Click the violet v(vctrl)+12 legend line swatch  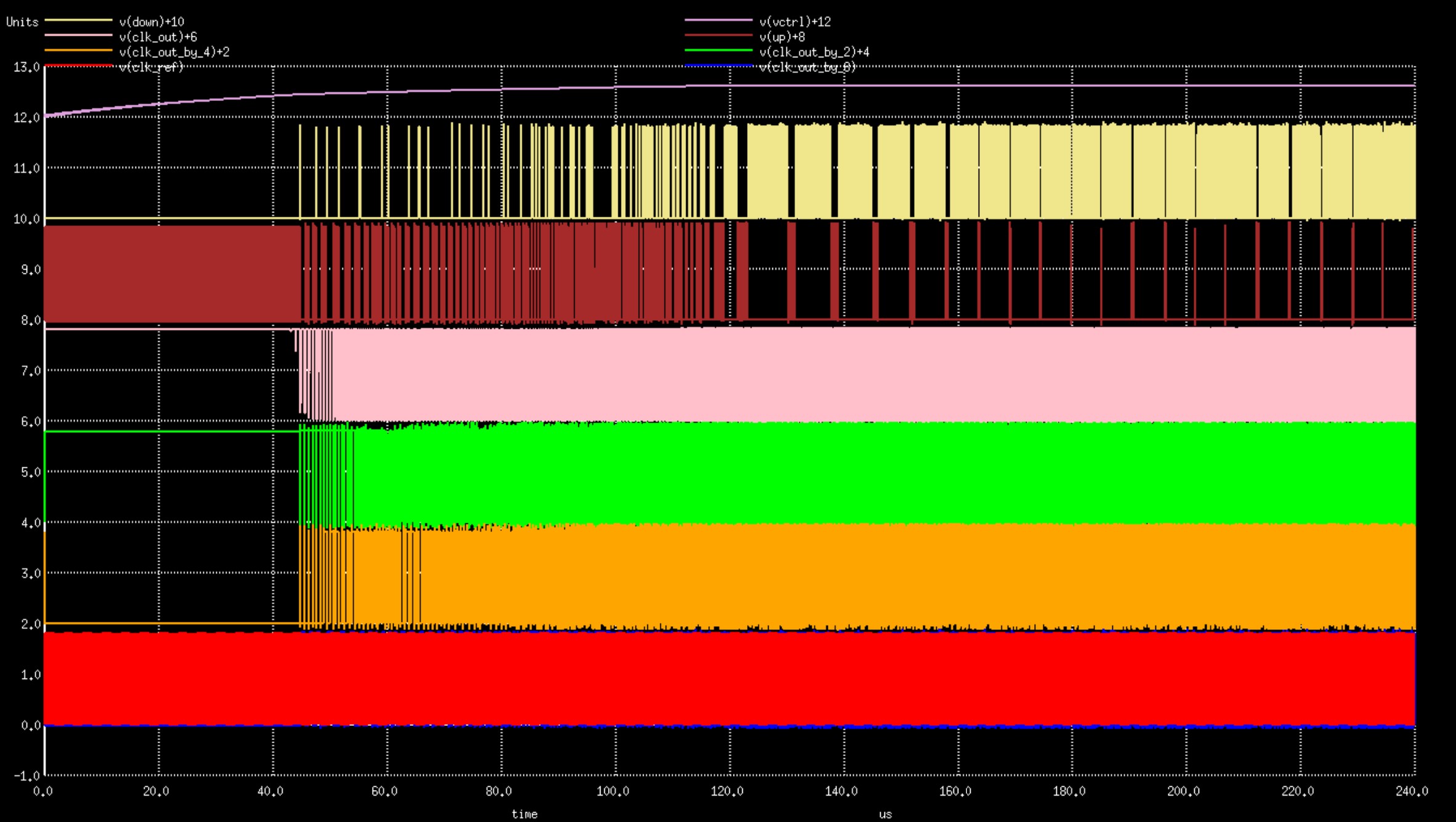tap(718, 20)
